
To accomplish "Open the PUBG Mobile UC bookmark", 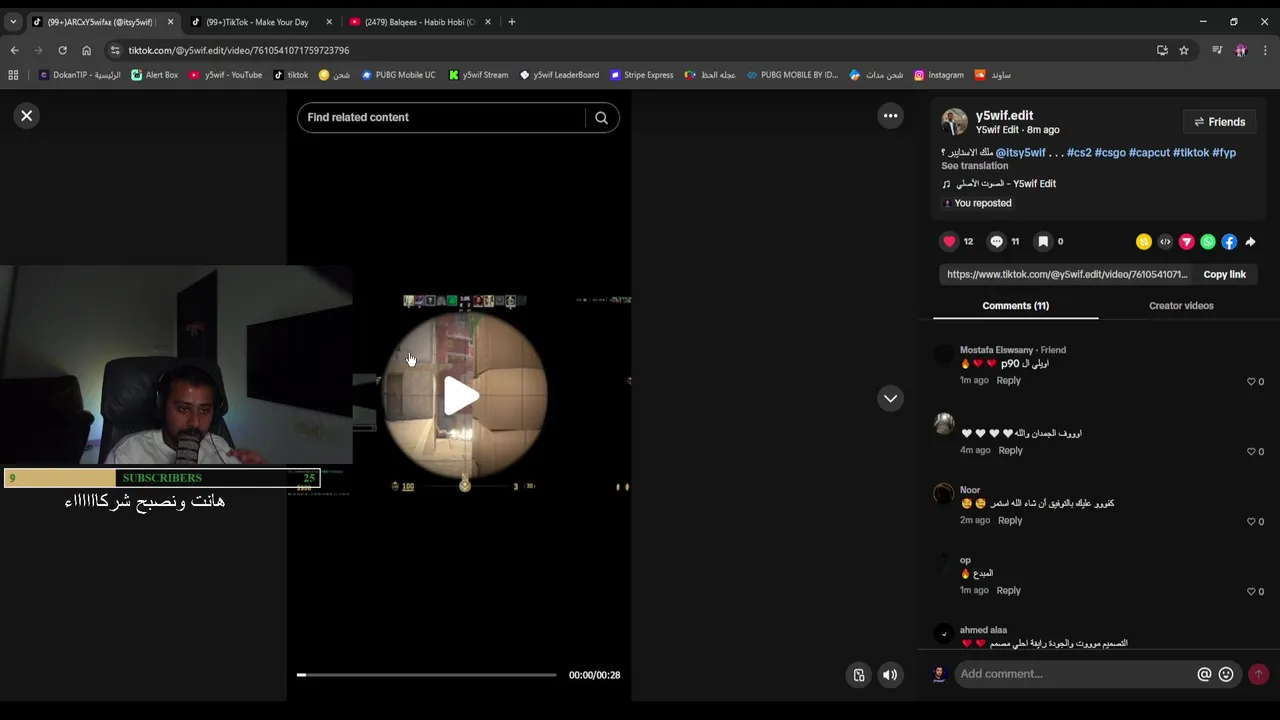I will point(398,75).
